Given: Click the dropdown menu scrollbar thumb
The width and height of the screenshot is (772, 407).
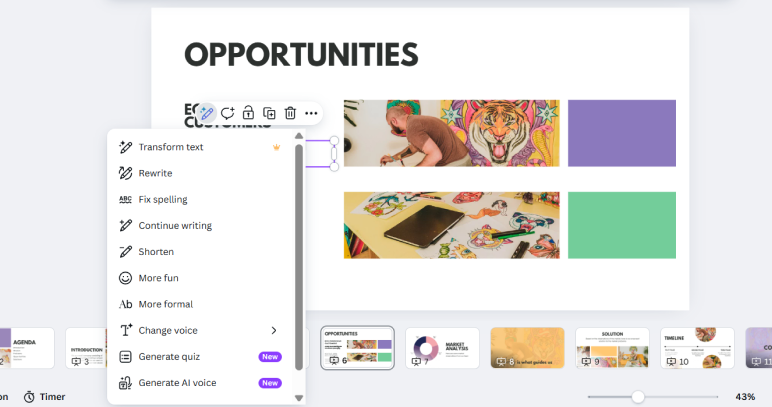Looking at the screenshot, I should pyautogui.click(x=299, y=257).
